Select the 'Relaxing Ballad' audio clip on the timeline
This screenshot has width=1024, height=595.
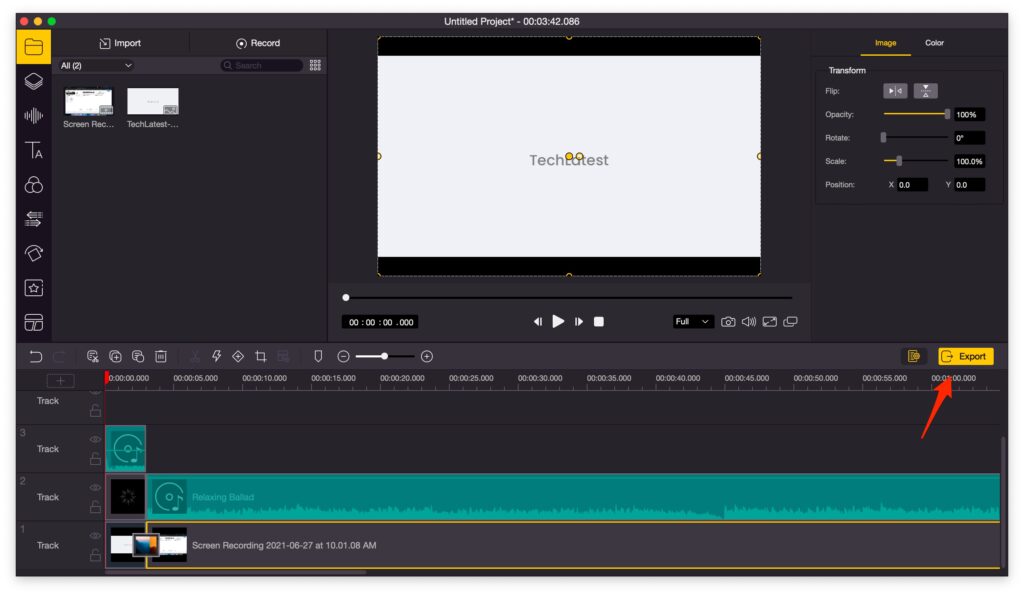573,497
